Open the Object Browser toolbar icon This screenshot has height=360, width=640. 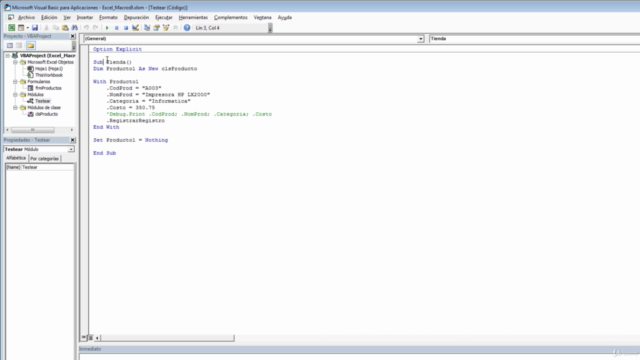166,28
